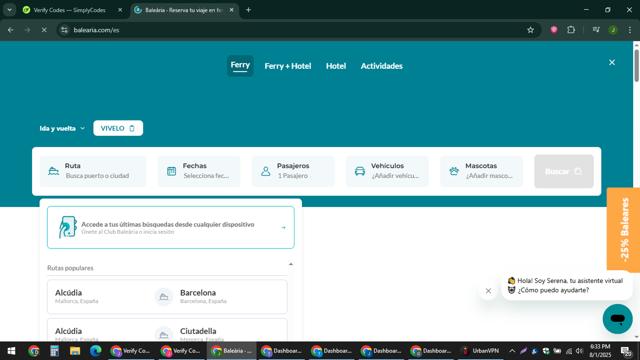Viewport: 640px width, 360px height.
Task: Open the notifications center icon
Action: pyautogui.click(x=626, y=351)
